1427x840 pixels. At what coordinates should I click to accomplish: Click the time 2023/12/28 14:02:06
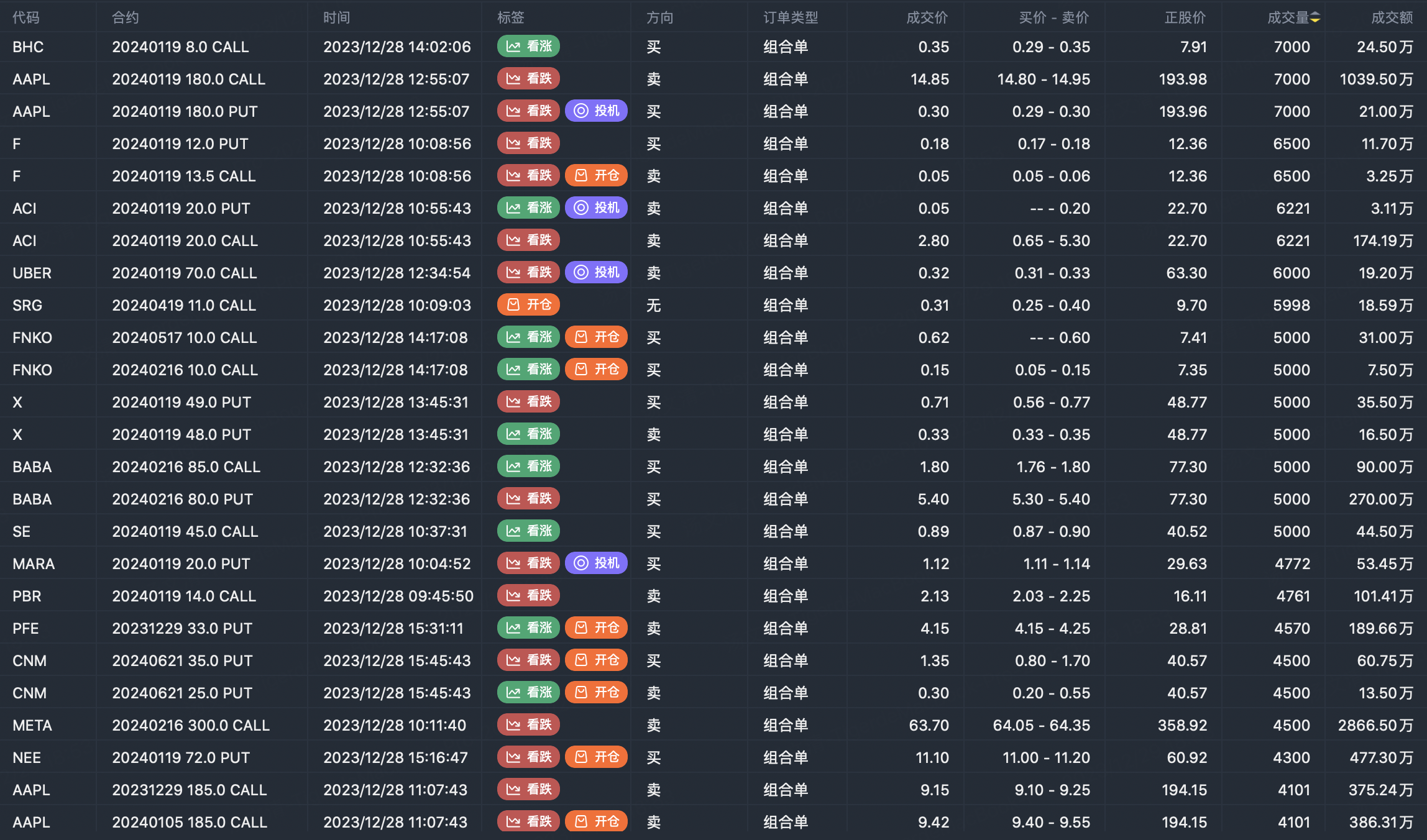coord(397,47)
